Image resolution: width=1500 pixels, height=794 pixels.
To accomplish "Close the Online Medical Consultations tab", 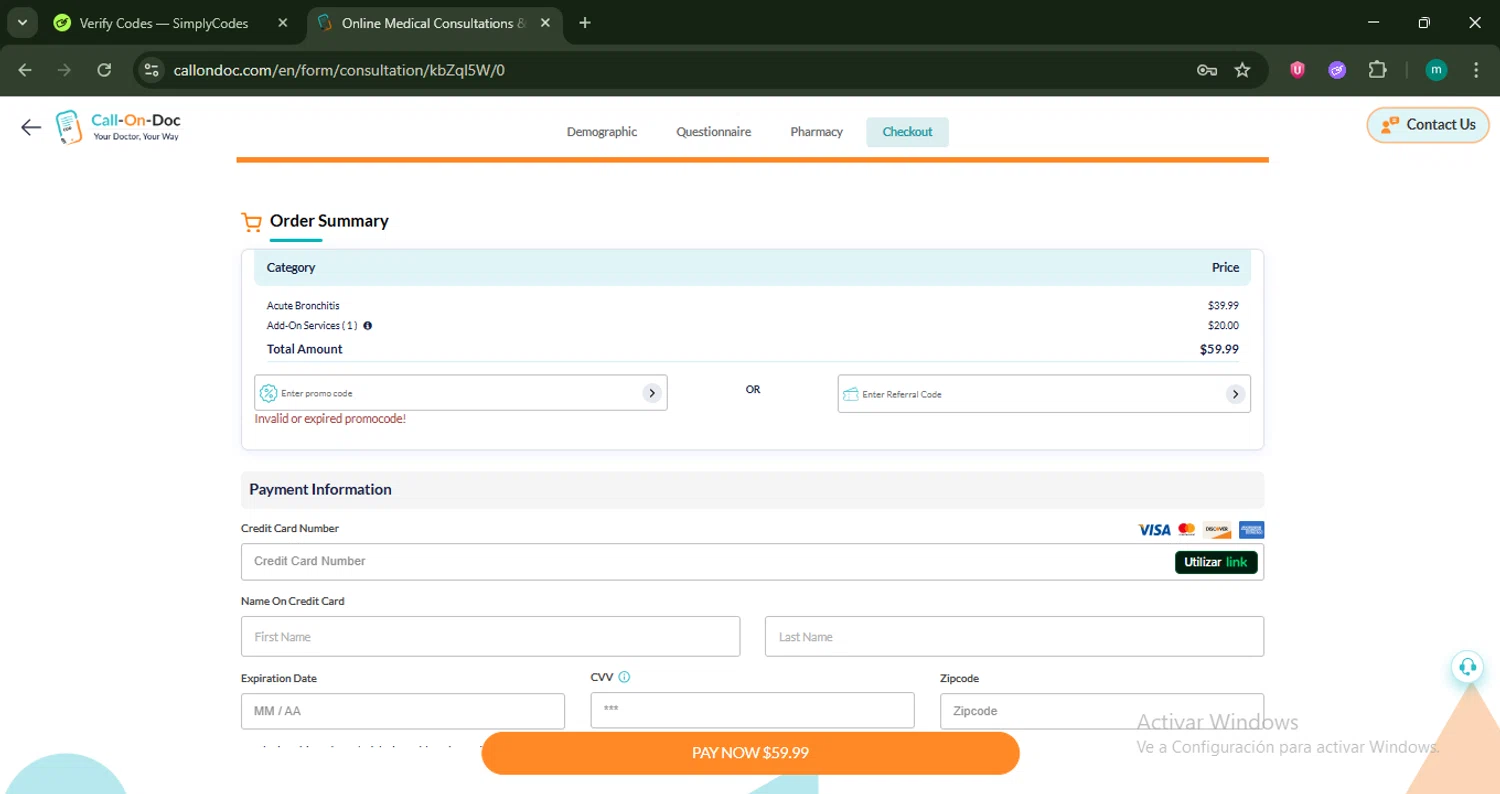I will [x=543, y=23].
